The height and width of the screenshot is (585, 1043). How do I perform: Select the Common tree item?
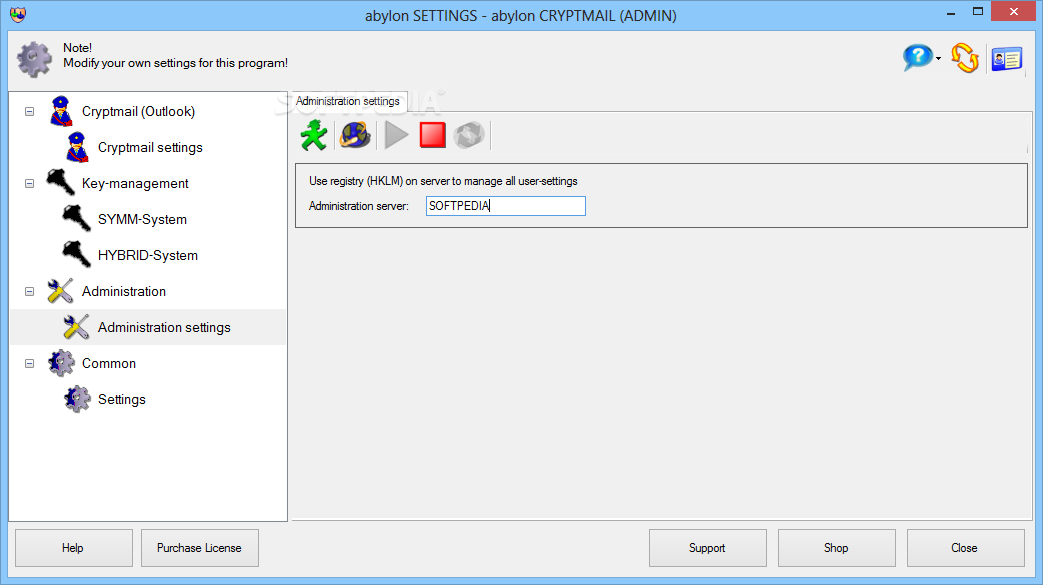[x=109, y=363]
